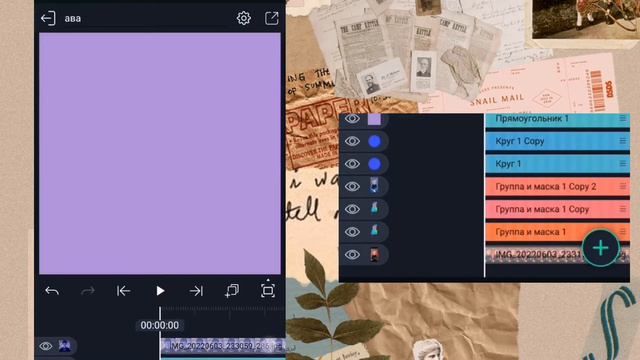Image resolution: width=640 pixels, height=360 pixels.
Task: Toggle eye for Группа и маска 1 Copy
Action: point(352,209)
